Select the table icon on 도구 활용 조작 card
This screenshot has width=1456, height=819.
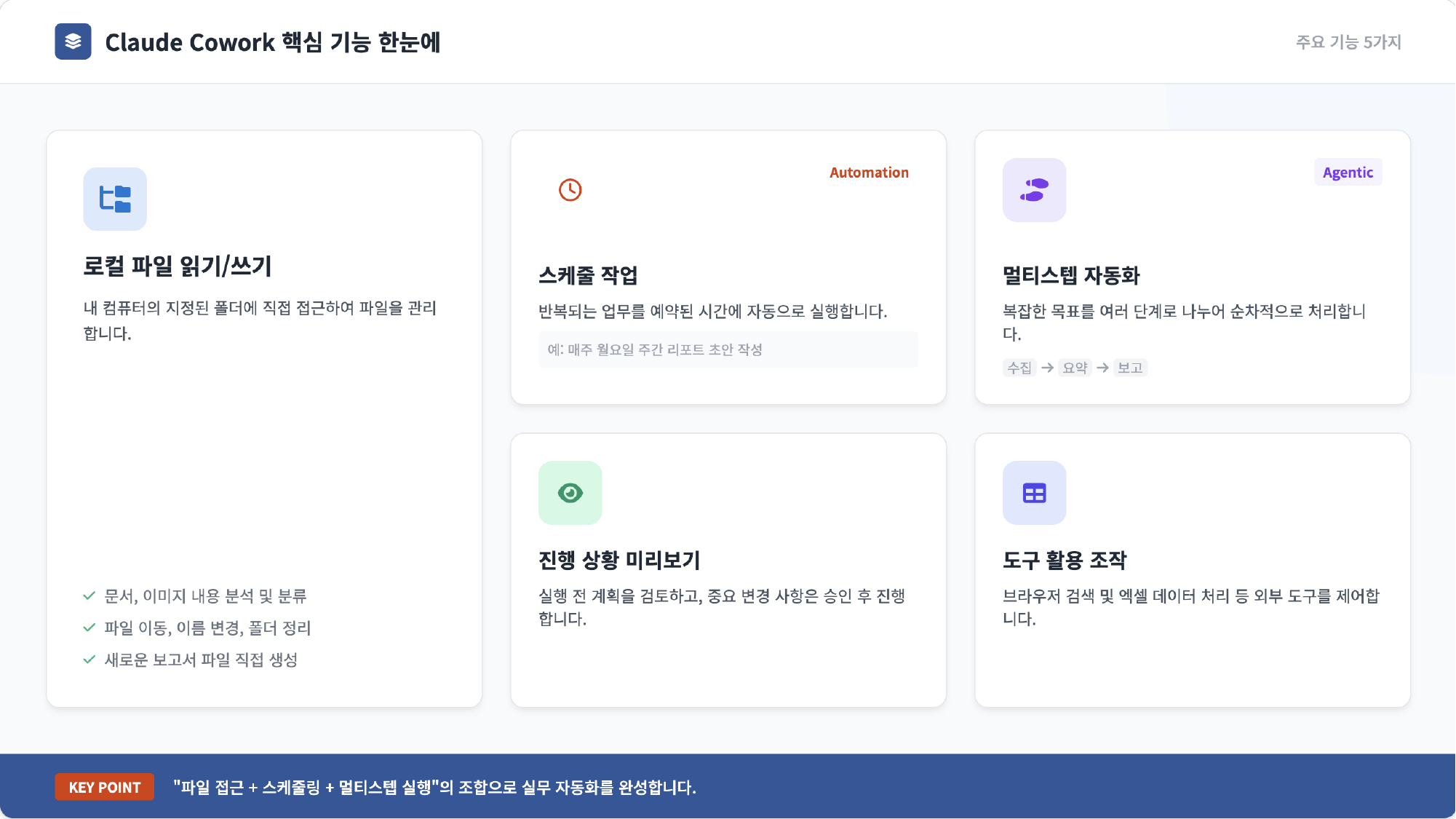coord(1033,493)
